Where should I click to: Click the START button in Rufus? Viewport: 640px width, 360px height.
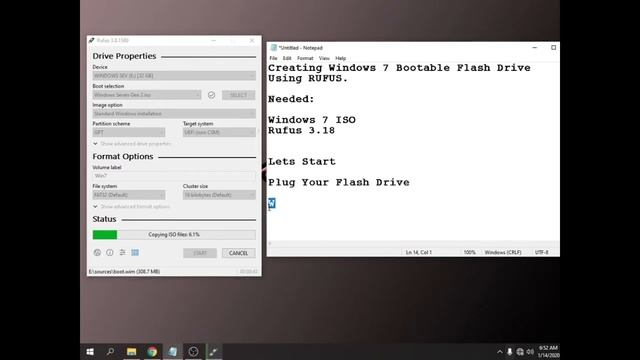click(200, 253)
